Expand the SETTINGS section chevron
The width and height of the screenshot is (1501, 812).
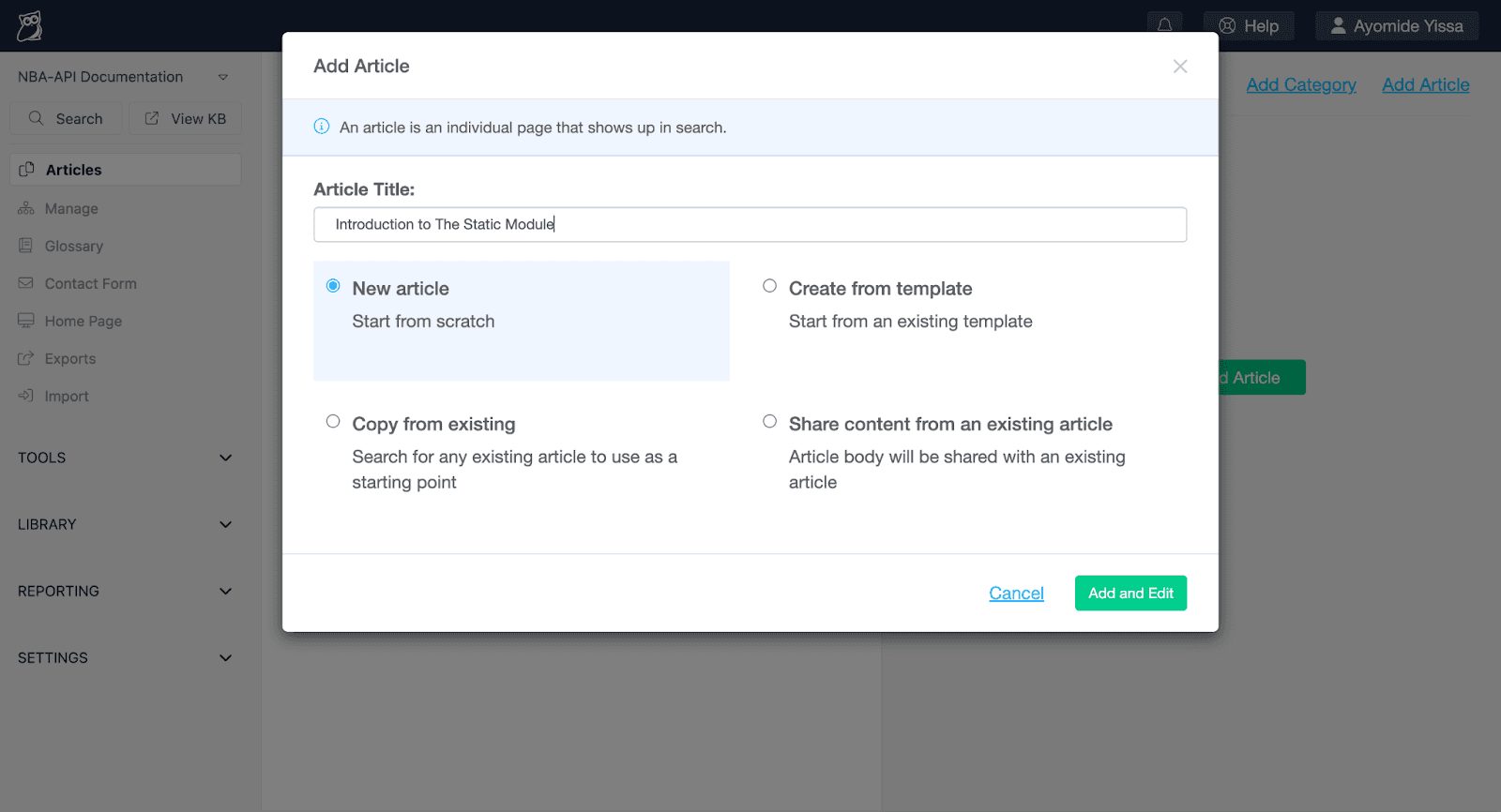point(225,657)
